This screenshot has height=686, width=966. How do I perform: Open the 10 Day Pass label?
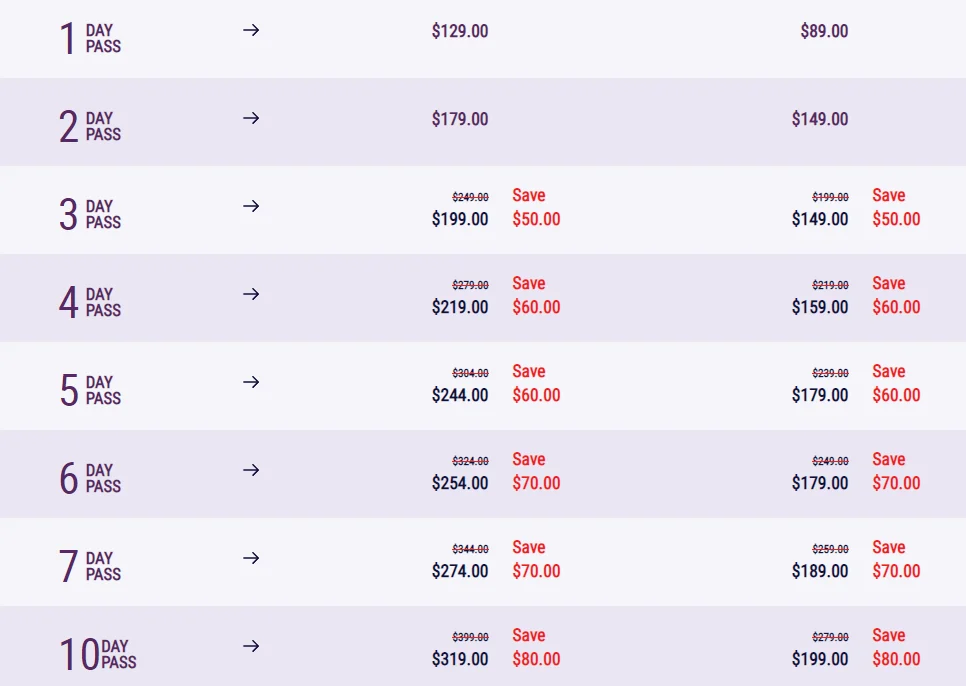(98, 655)
